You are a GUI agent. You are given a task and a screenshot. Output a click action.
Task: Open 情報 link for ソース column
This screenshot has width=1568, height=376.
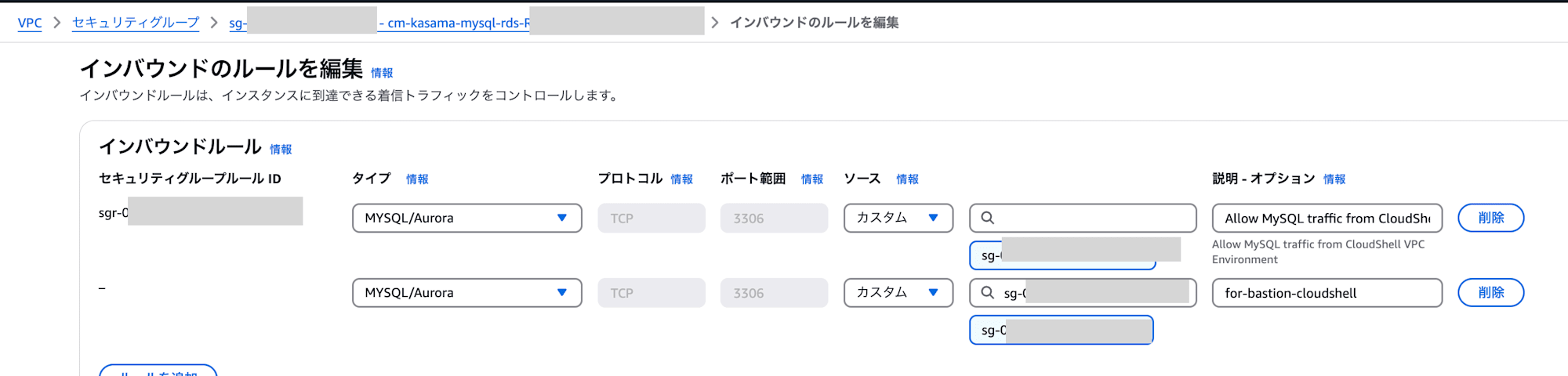[907, 179]
